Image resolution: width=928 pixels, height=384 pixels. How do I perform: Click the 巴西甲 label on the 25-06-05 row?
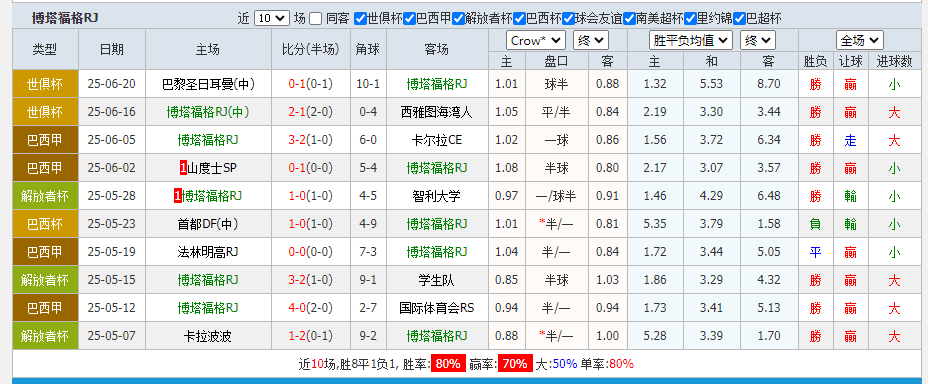click(x=45, y=140)
